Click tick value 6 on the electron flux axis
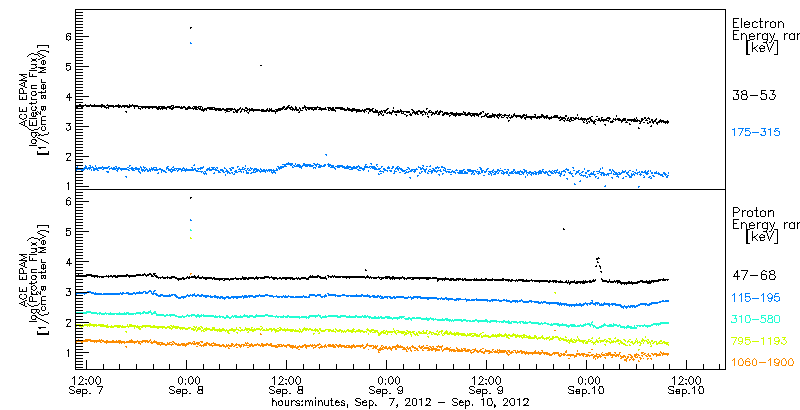 [66, 37]
